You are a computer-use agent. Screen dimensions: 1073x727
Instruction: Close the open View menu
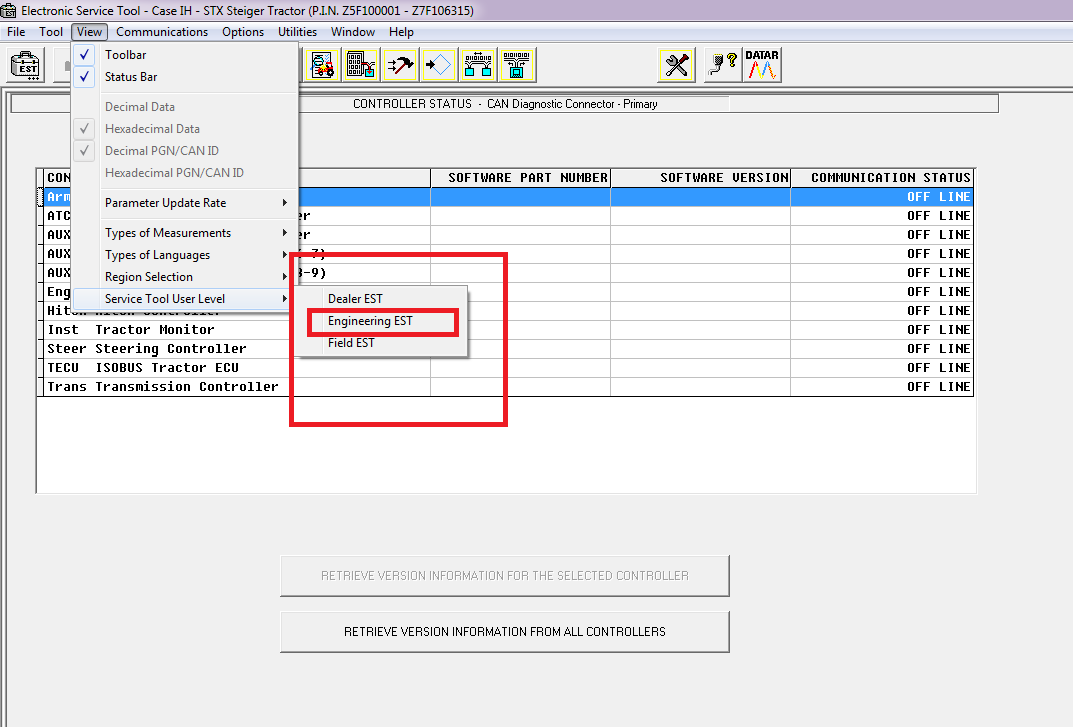pyautogui.click(x=89, y=31)
